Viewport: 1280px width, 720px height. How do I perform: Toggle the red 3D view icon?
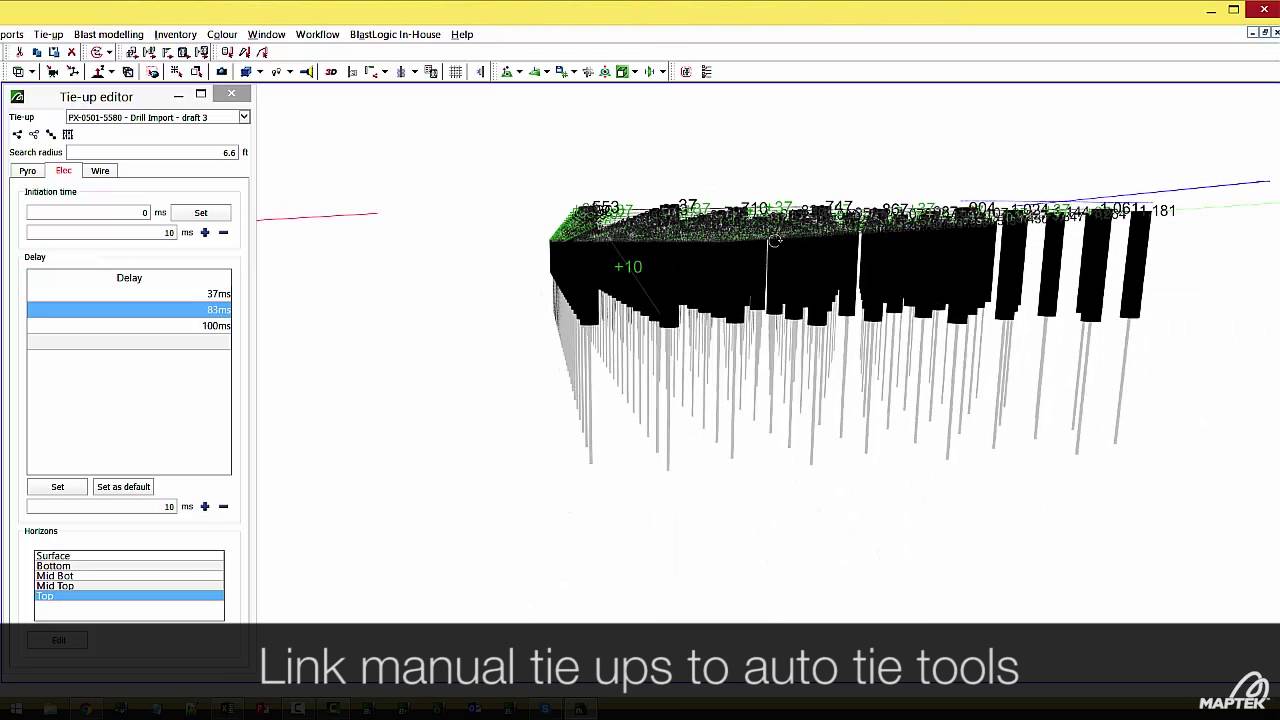pyautogui.click(x=331, y=72)
